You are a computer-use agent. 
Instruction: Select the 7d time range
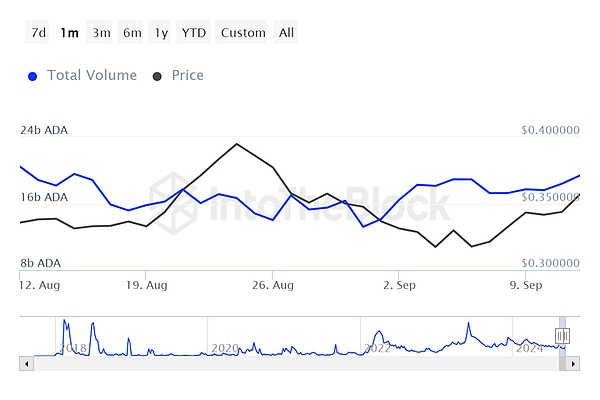(x=38, y=32)
